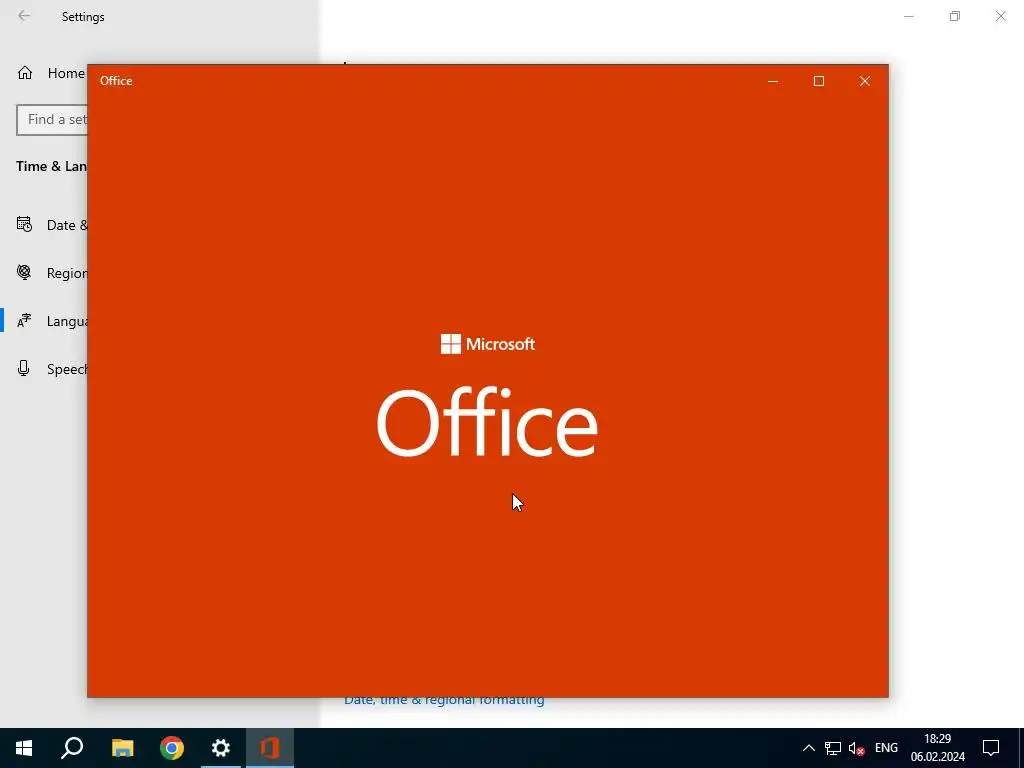The height and width of the screenshot is (768, 1024).
Task: Focus the Find a setting search box
Action: coord(52,120)
